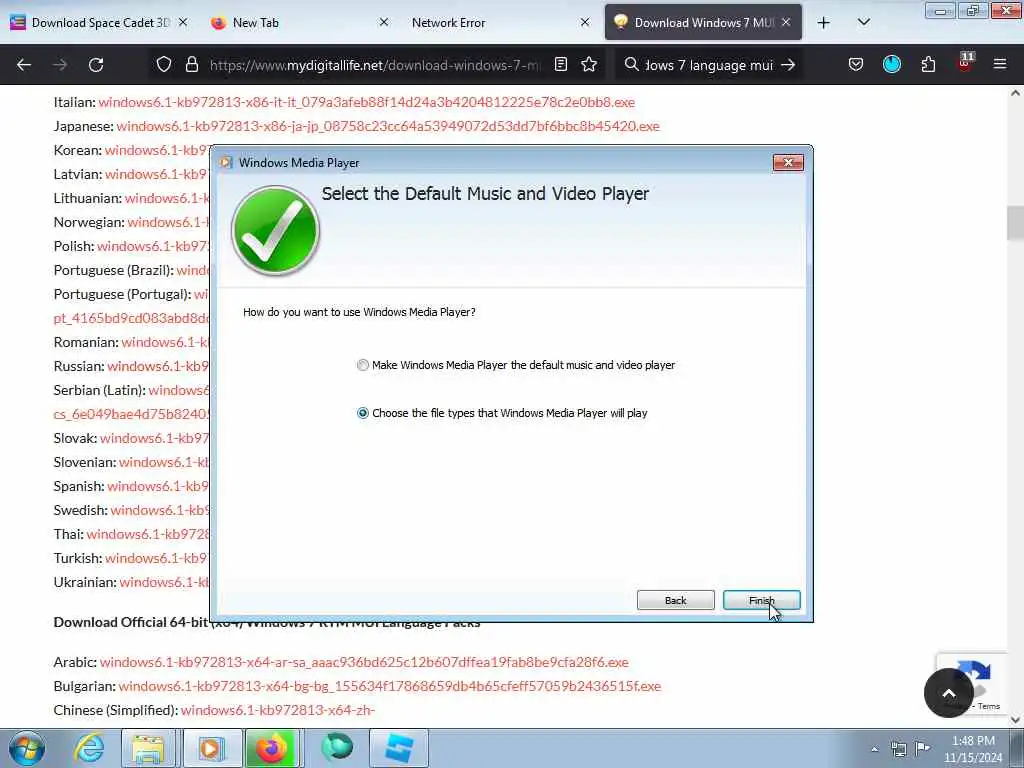Open the Bulgarian x64 language pack link
The height and width of the screenshot is (768, 1024).
(x=390, y=686)
